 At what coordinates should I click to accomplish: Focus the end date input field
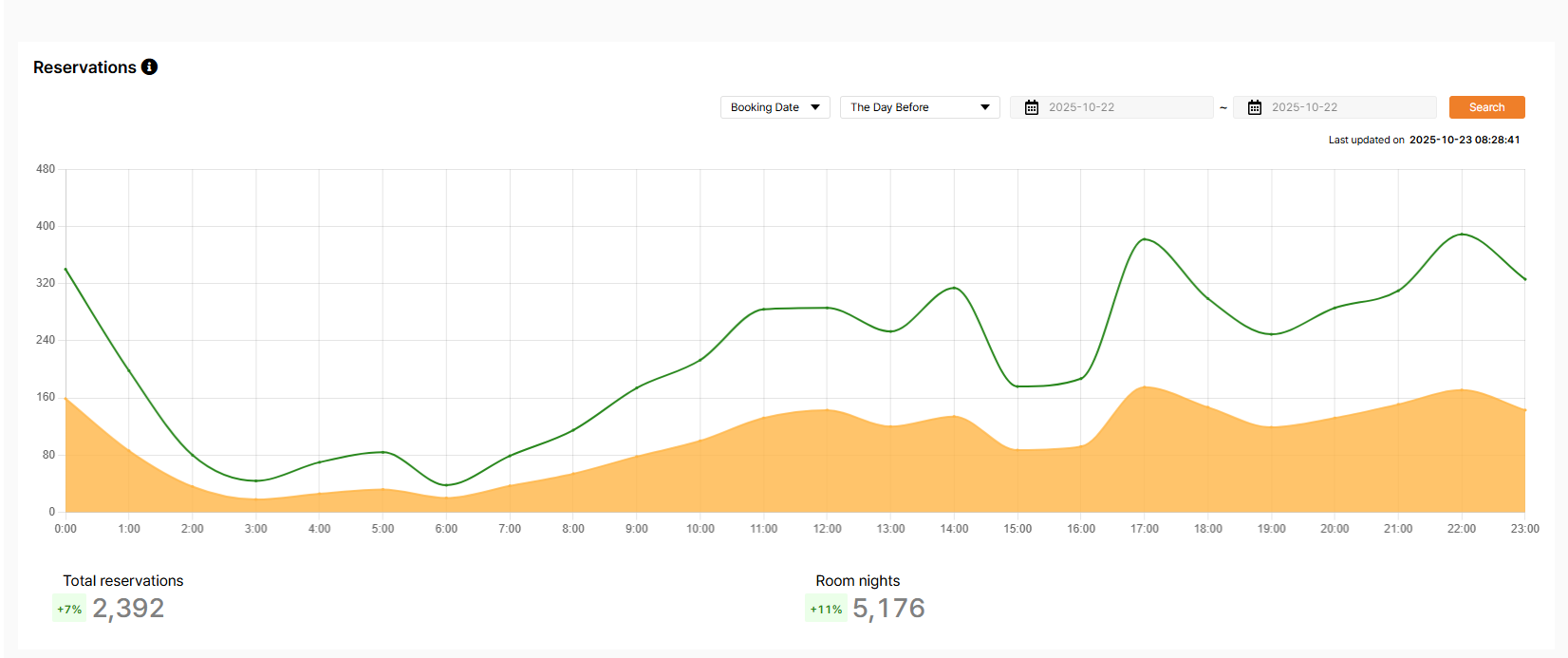pyautogui.click(x=1335, y=107)
